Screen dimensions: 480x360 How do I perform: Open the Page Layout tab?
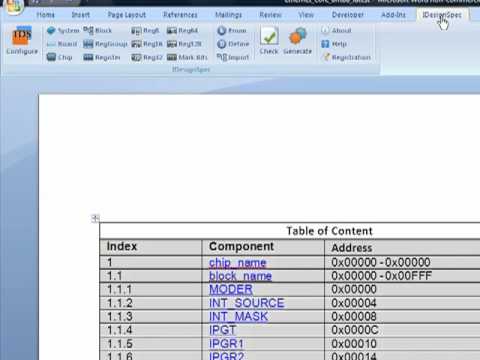127,15
